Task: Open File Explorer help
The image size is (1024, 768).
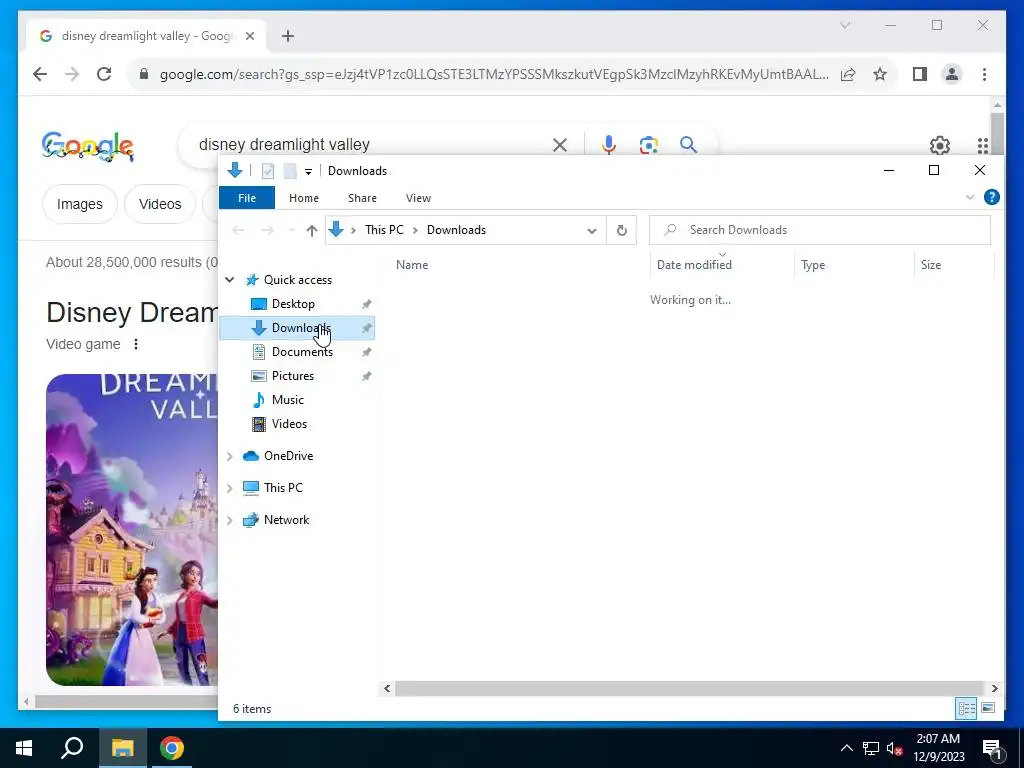Action: point(991,197)
